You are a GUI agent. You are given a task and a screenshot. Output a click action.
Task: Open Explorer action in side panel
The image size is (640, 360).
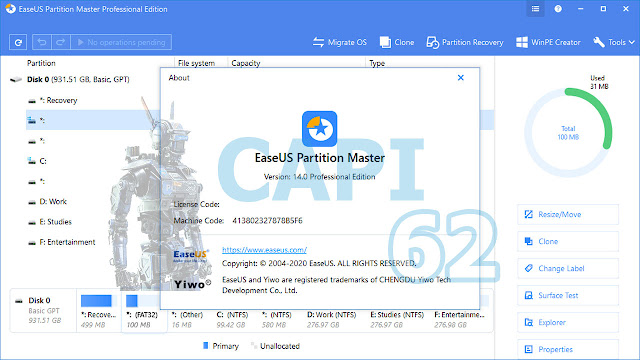point(568,322)
